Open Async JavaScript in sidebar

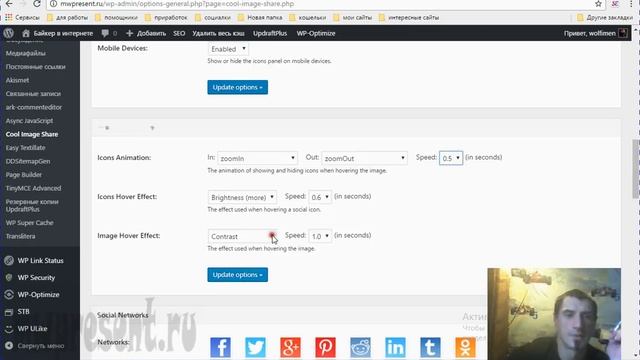(x=29, y=120)
